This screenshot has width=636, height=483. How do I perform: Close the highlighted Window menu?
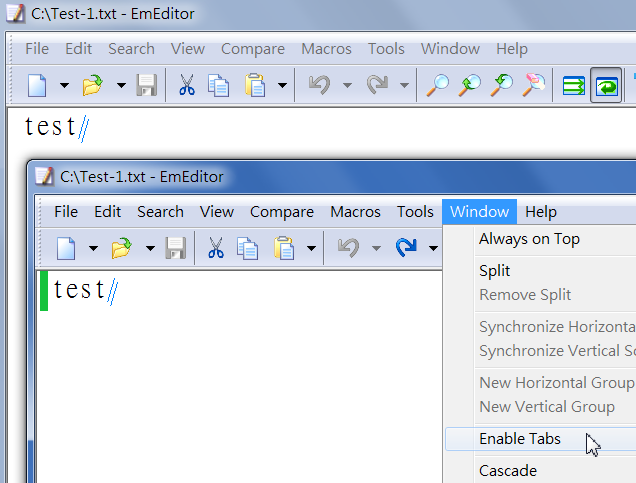[x=479, y=212]
